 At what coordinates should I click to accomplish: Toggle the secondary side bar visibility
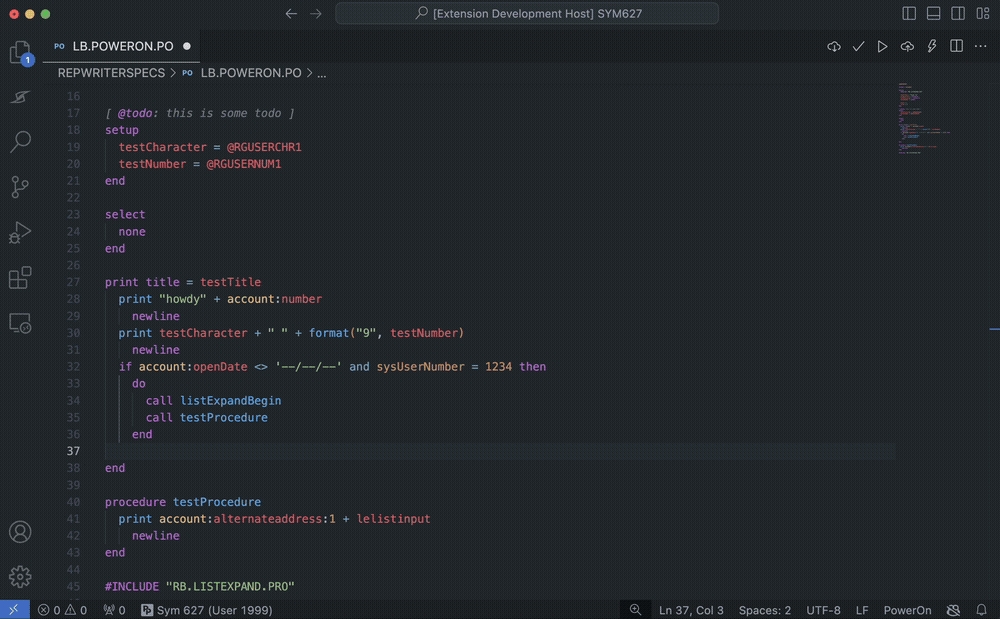[x=958, y=14]
